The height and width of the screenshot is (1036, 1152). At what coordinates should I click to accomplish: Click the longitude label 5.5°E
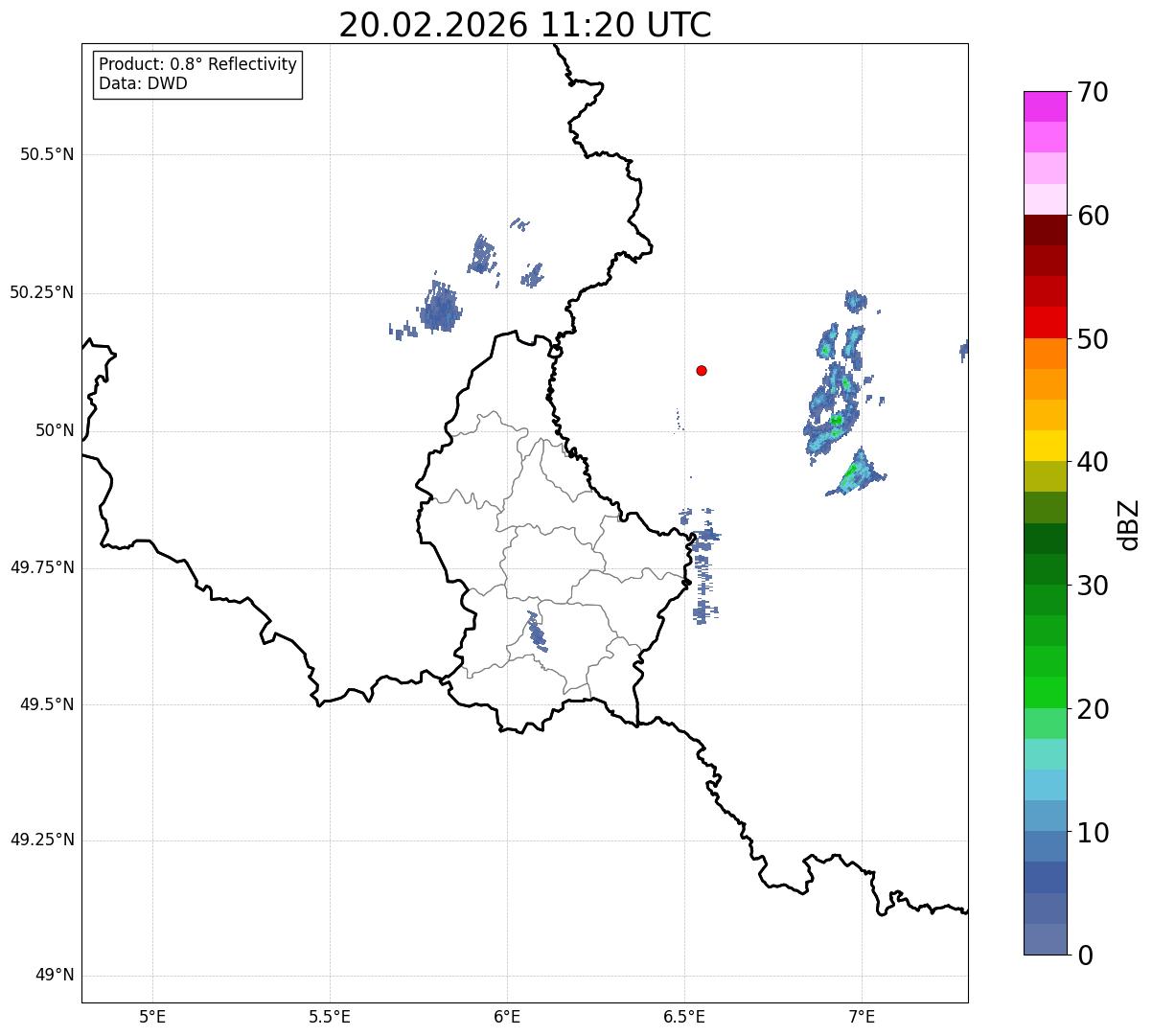[x=330, y=1016]
